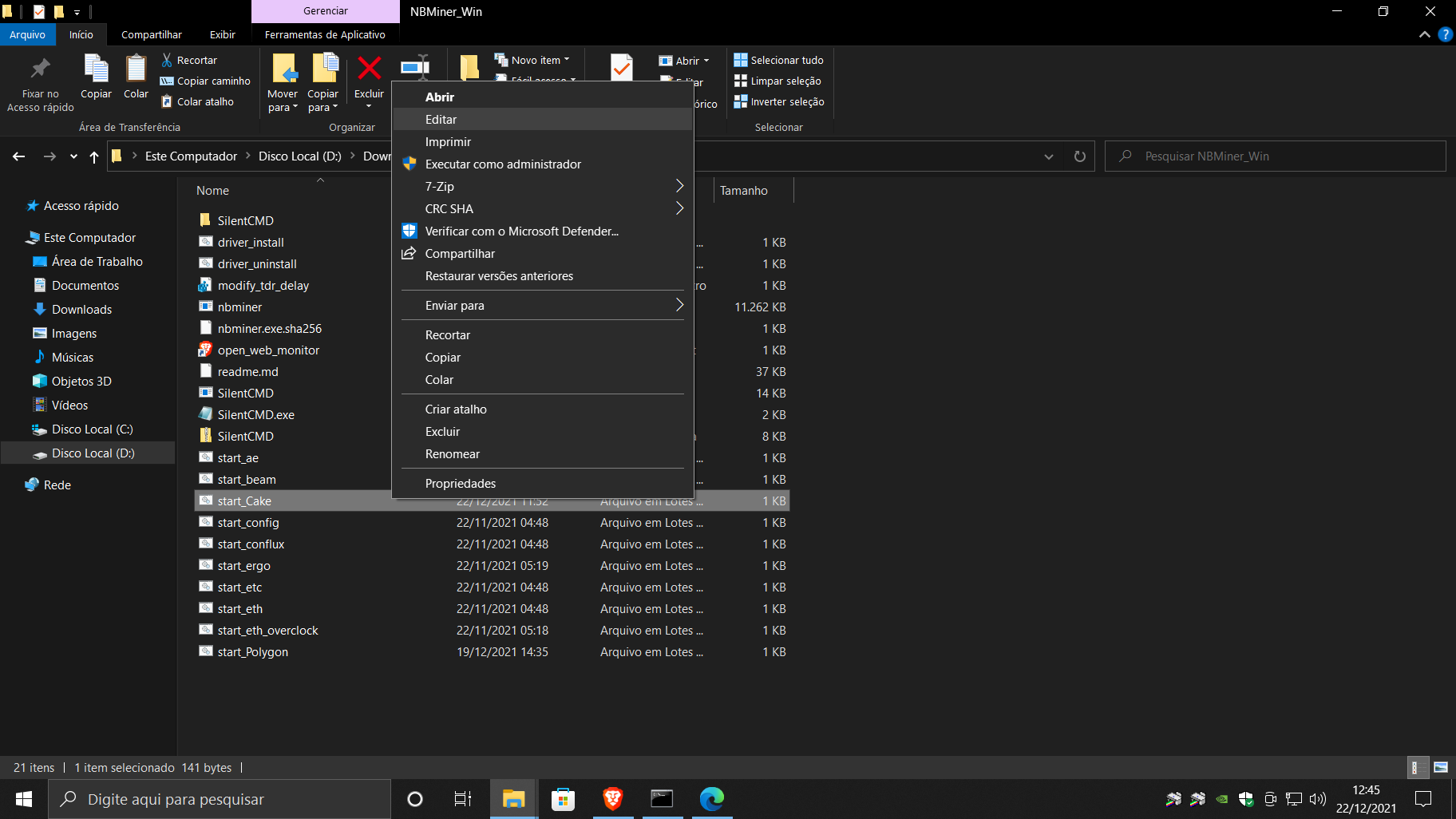
Task: Select the modify_tdr_delay file
Action: pyautogui.click(x=263, y=285)
